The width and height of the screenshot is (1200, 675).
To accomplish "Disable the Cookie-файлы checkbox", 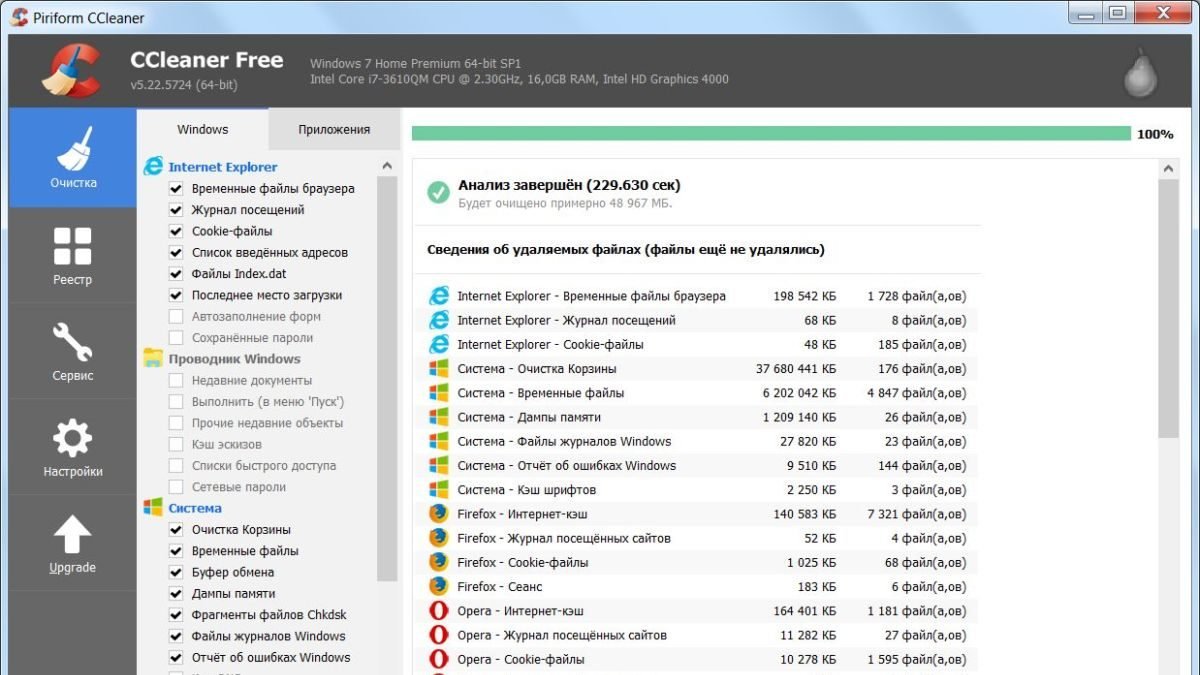I will coord(175,231).
